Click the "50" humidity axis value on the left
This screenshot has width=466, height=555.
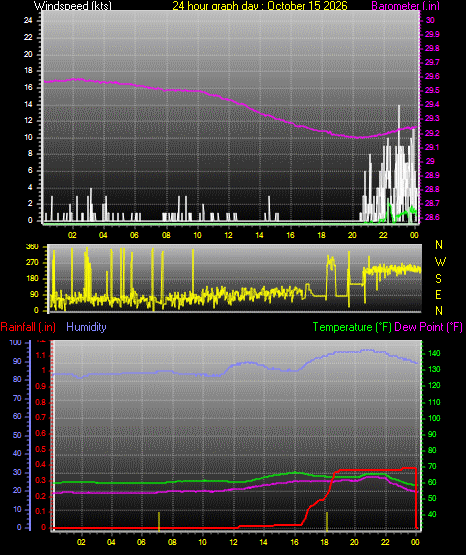[17, 435]
